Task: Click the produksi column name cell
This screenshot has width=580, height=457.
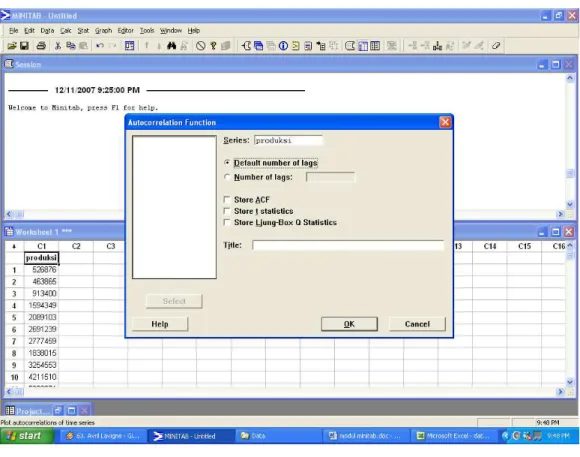Action: (x=41, y=258)
